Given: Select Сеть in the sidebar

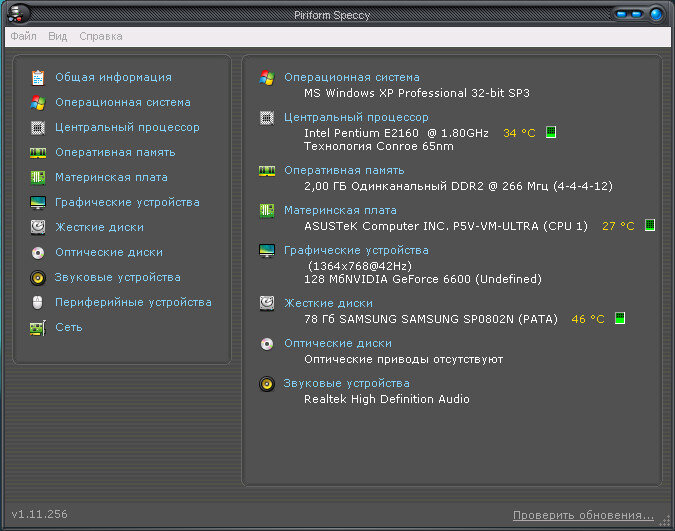Looking at the screenshot, I should pos(68,327).
